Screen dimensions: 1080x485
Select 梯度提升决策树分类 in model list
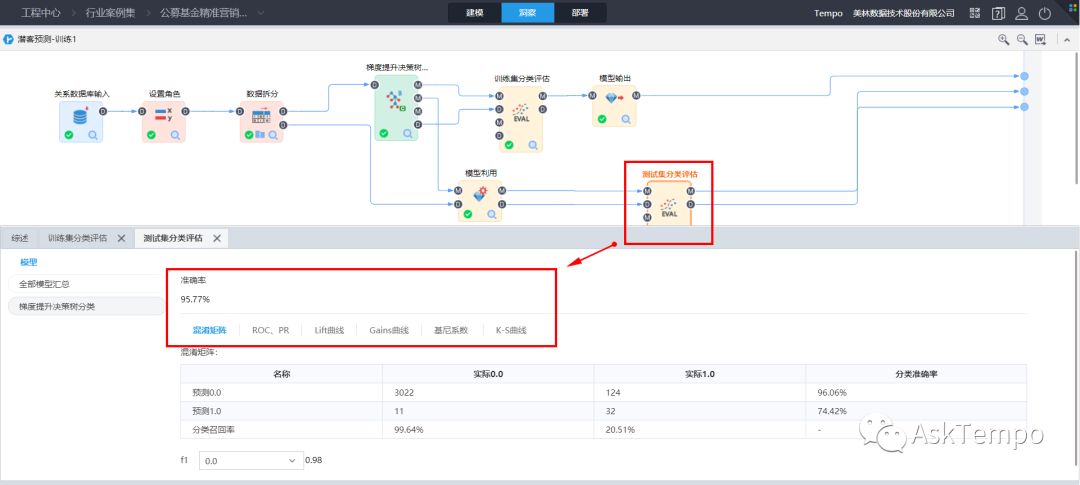coord(86,307)
